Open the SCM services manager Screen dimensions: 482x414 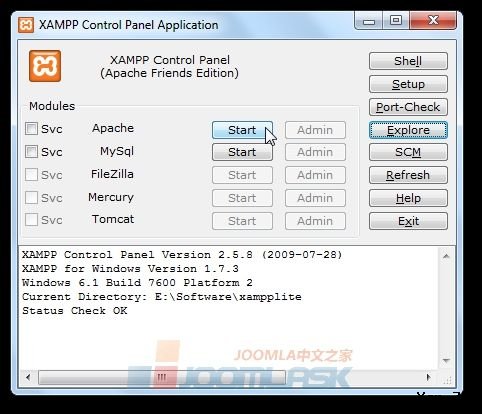(408, 152)
